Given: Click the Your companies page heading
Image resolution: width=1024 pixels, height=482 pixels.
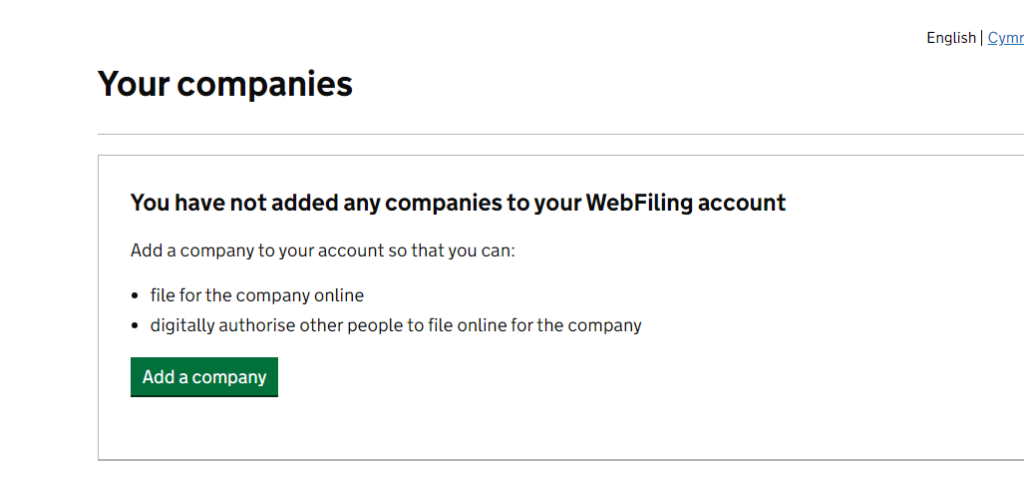Looking at the screenshot, I should (x=225, y=84).
